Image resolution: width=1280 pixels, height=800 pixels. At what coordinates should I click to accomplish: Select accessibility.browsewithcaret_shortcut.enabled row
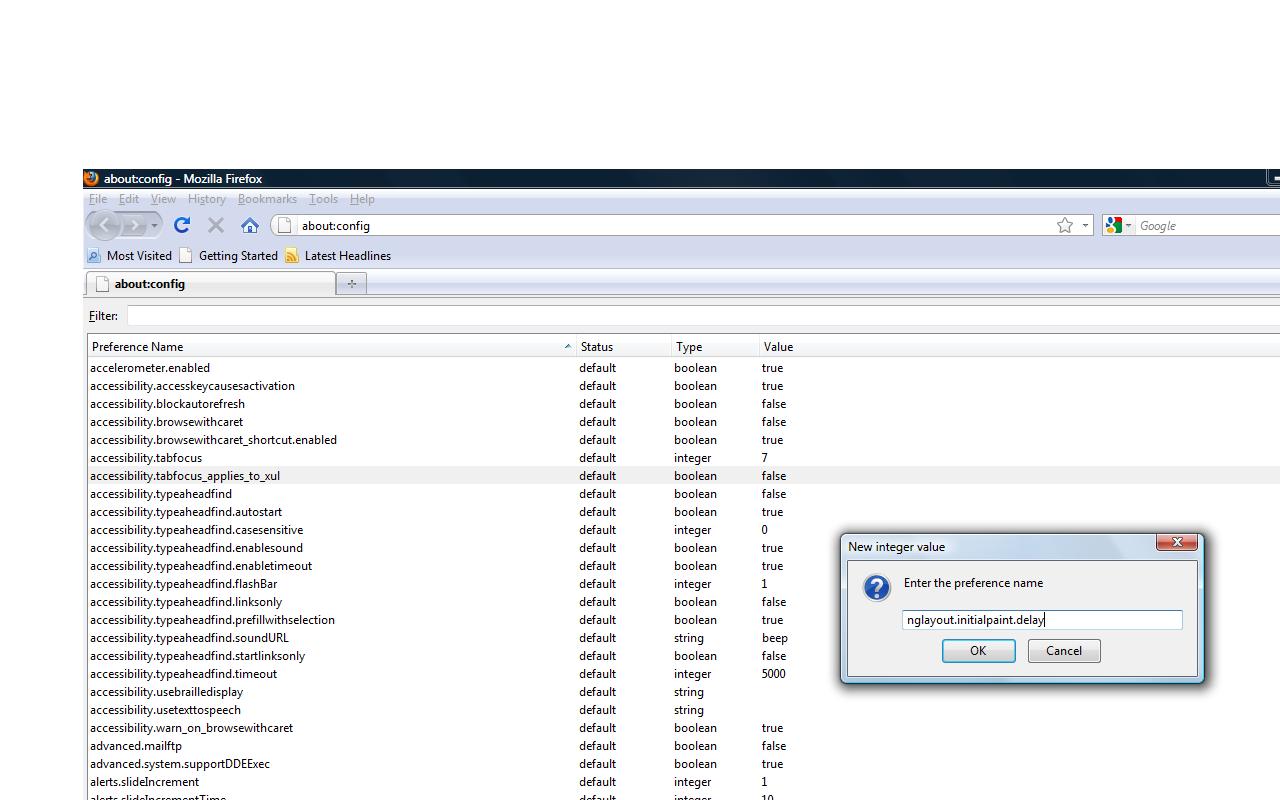tap(683, 440)
